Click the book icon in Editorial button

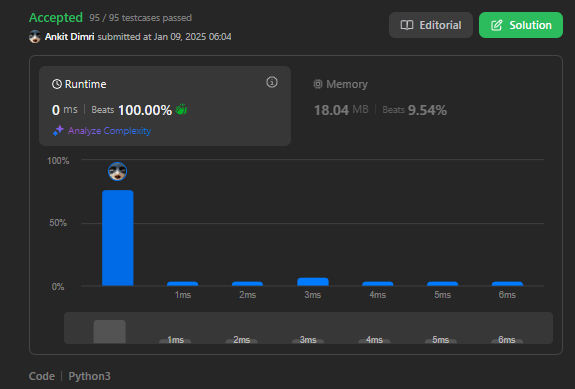pyautogui.click(x=407, y=25)
